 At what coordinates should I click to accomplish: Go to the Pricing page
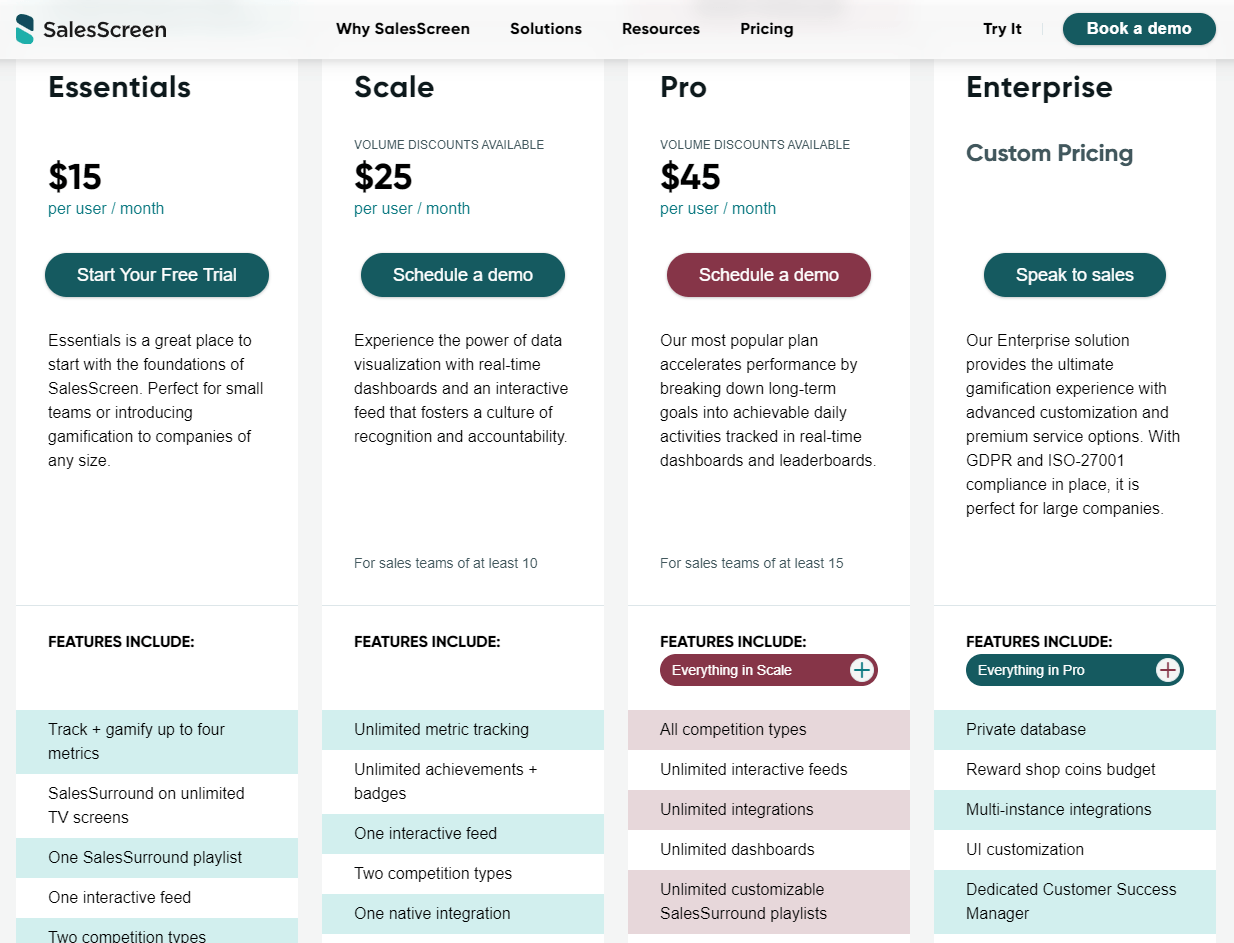[767, 29]
